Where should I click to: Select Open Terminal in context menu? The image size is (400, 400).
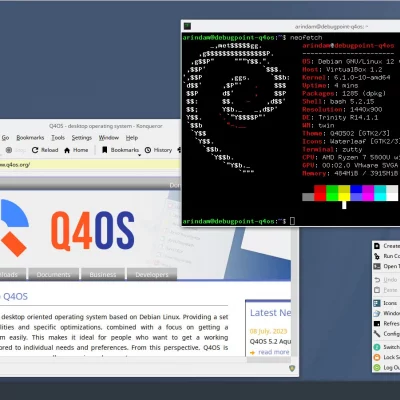click(386, 266)
